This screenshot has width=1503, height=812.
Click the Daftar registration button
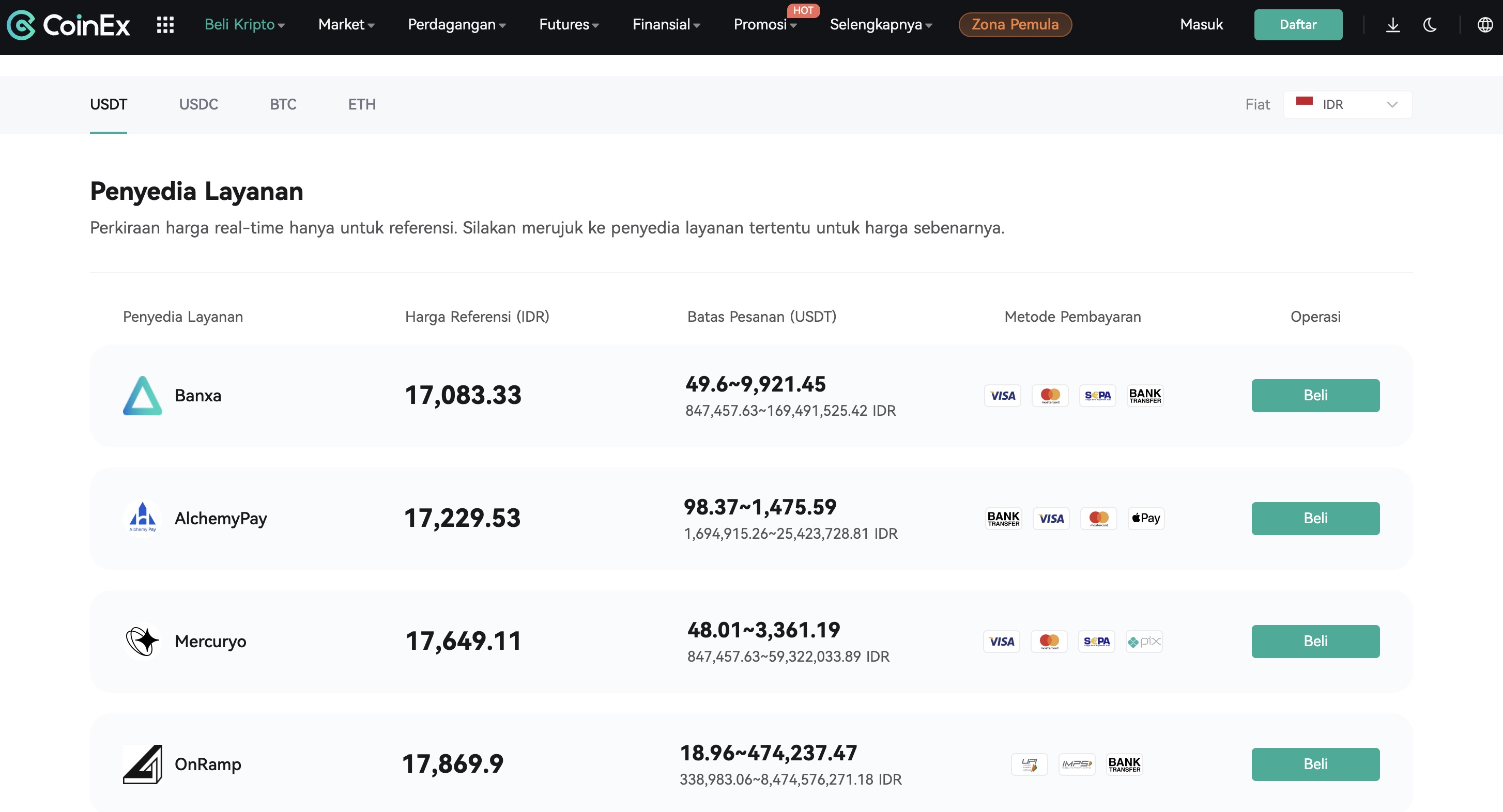pos(1298,24)
